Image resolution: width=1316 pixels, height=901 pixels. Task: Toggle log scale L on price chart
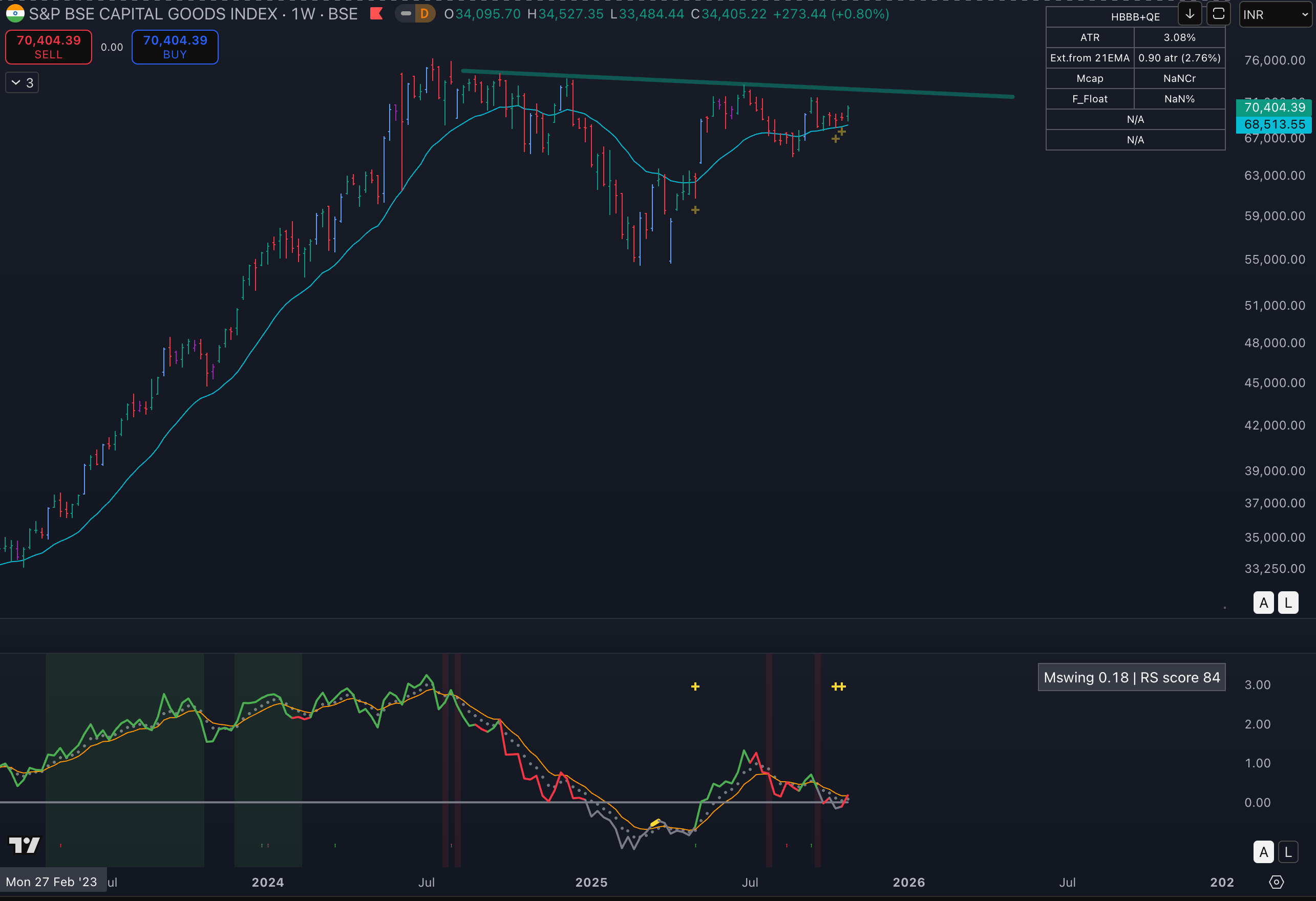[x=1288, y=603]
